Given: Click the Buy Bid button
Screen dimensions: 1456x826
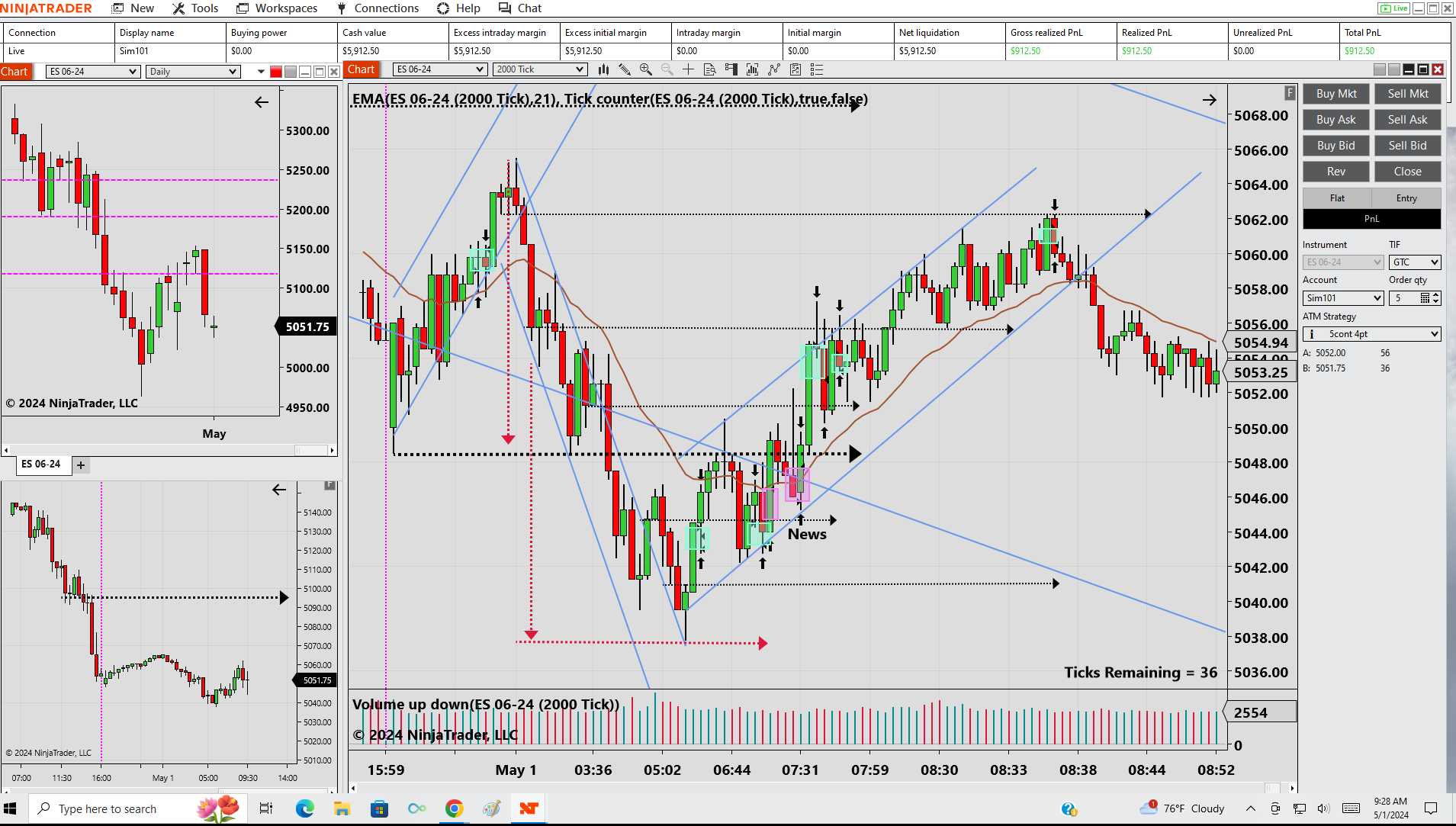Looking at the screenshot, I should pyautogui.click(x=1336, y=146).
